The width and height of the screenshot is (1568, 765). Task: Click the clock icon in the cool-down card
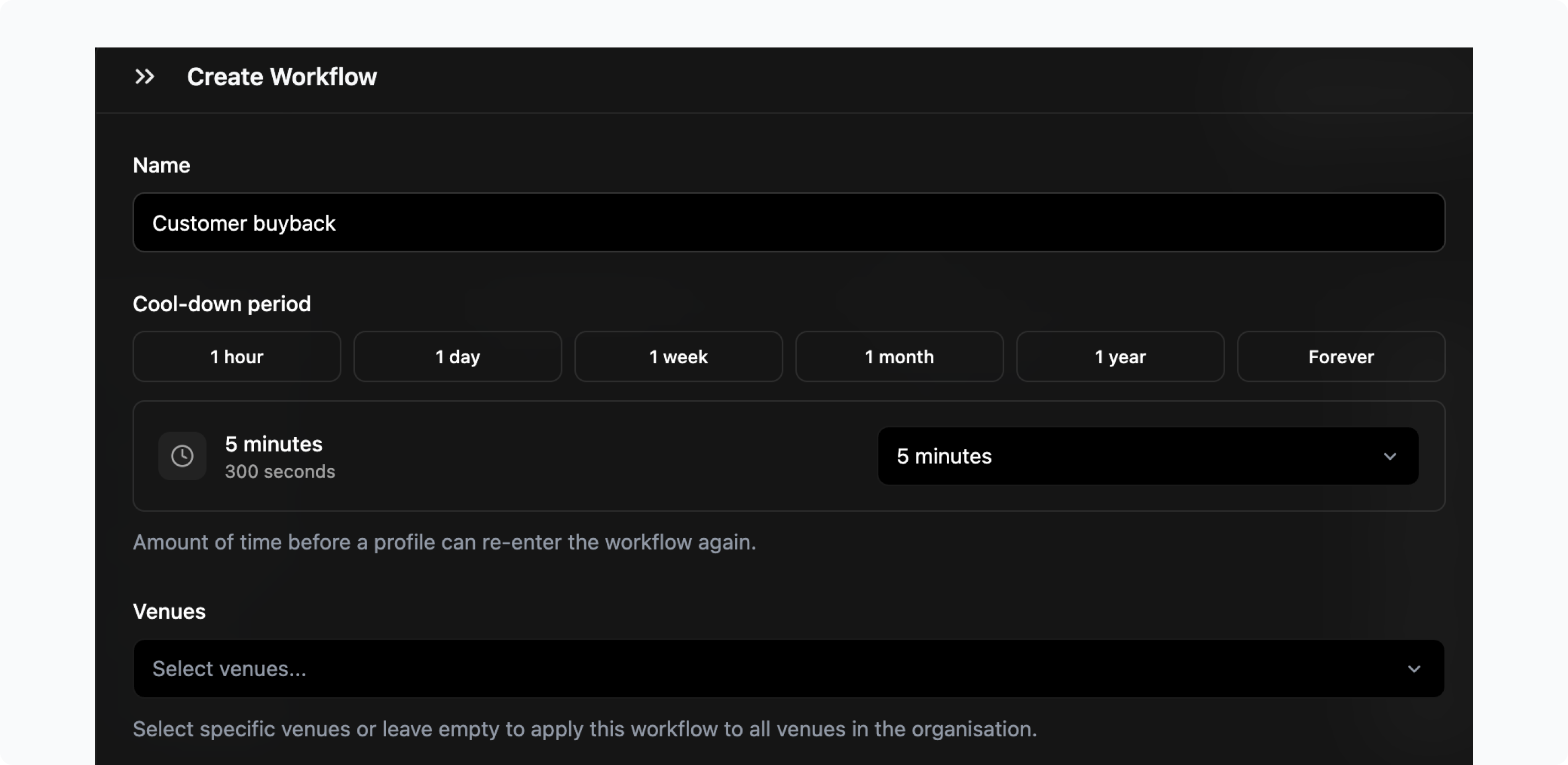click(x=182, y=456)
